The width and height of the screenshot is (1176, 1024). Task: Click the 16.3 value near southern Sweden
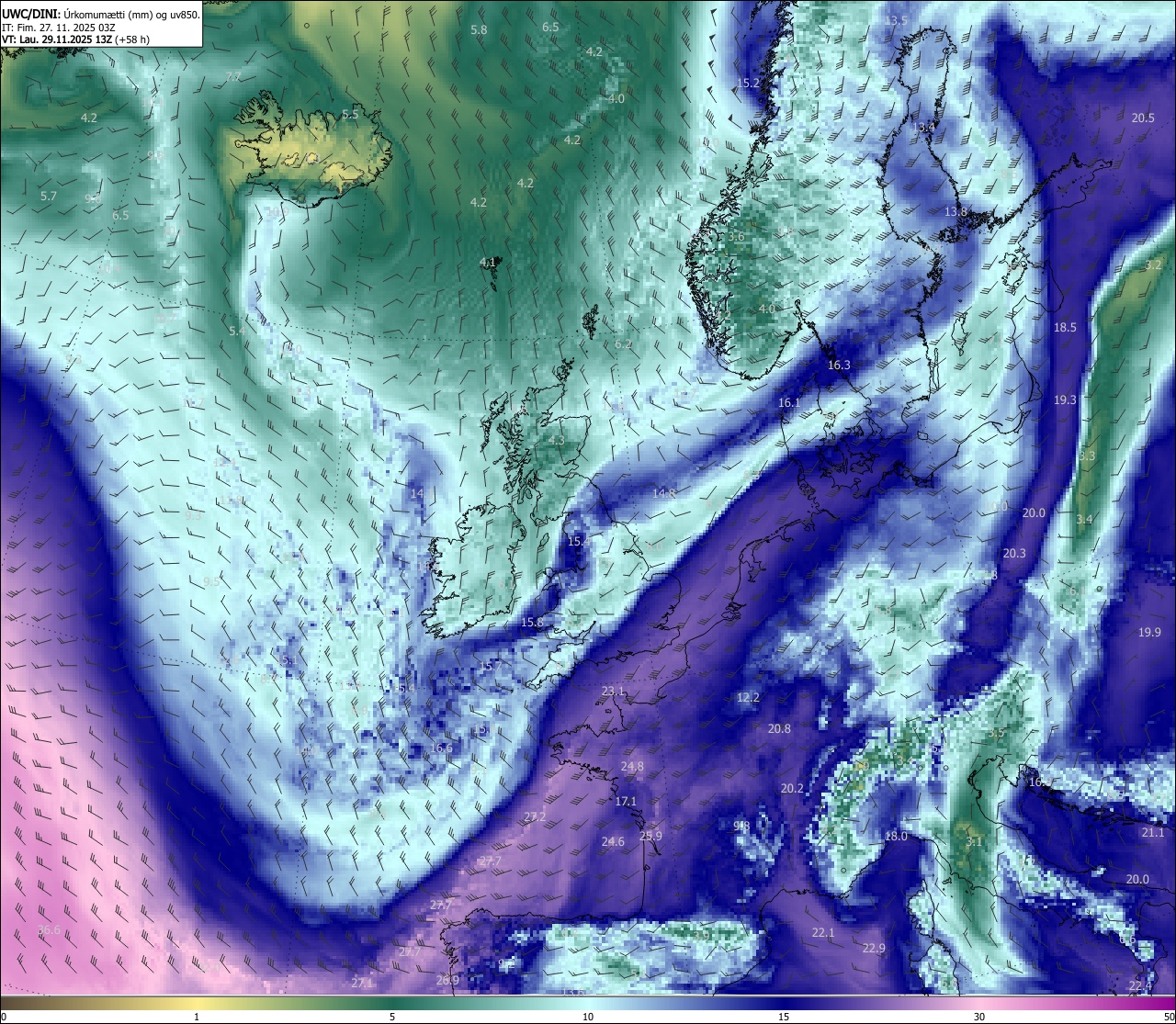[x=839, y=365]
